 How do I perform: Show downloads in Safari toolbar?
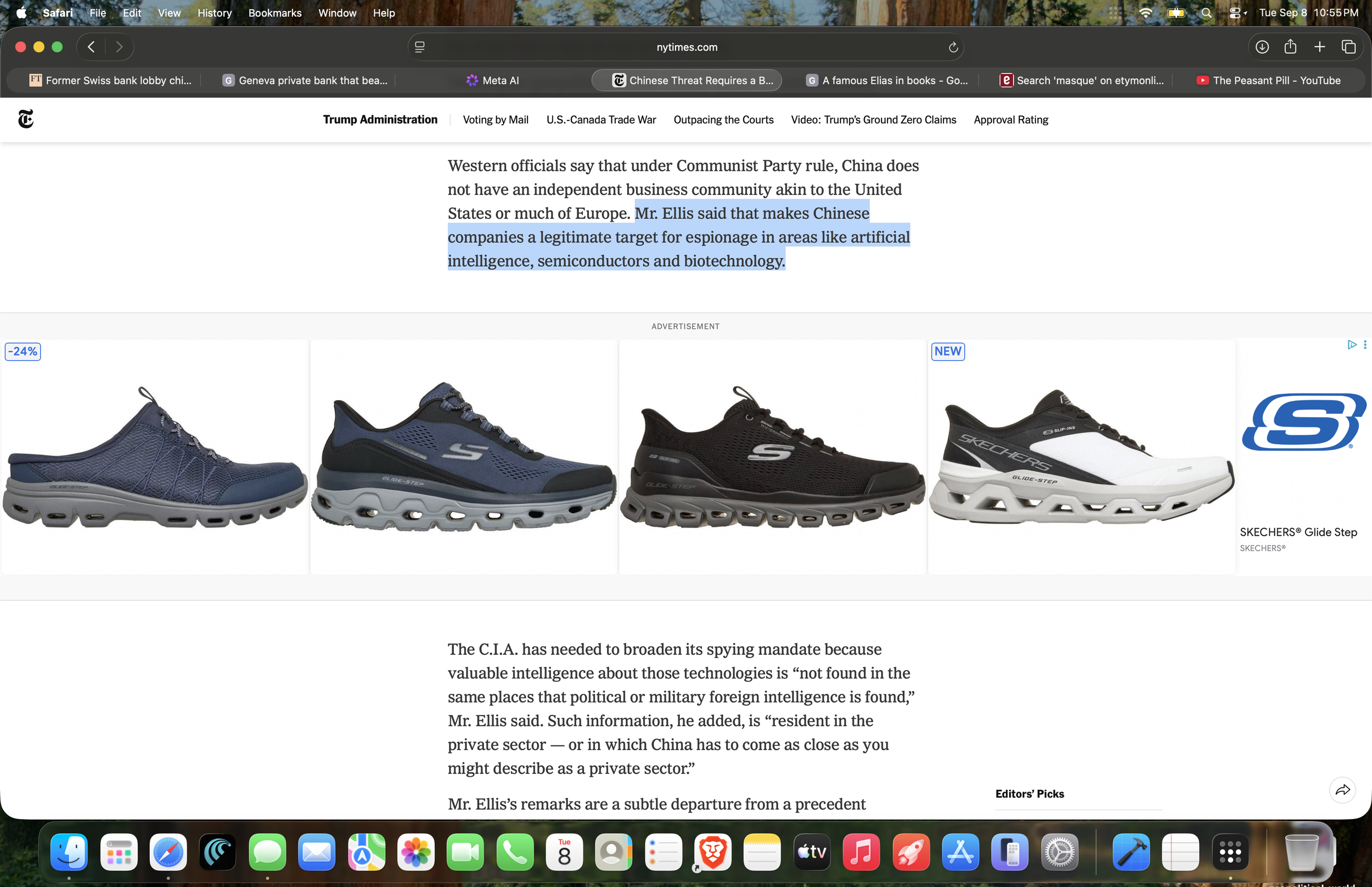(1262, 47)
